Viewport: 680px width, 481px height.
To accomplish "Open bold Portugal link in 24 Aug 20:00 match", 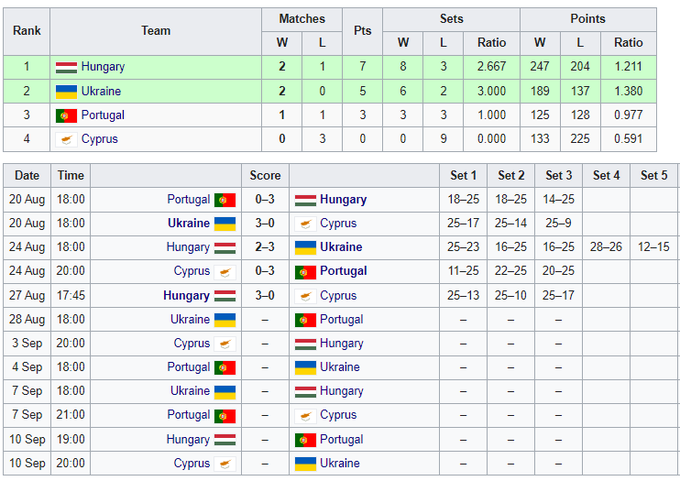I will [343, 271].
